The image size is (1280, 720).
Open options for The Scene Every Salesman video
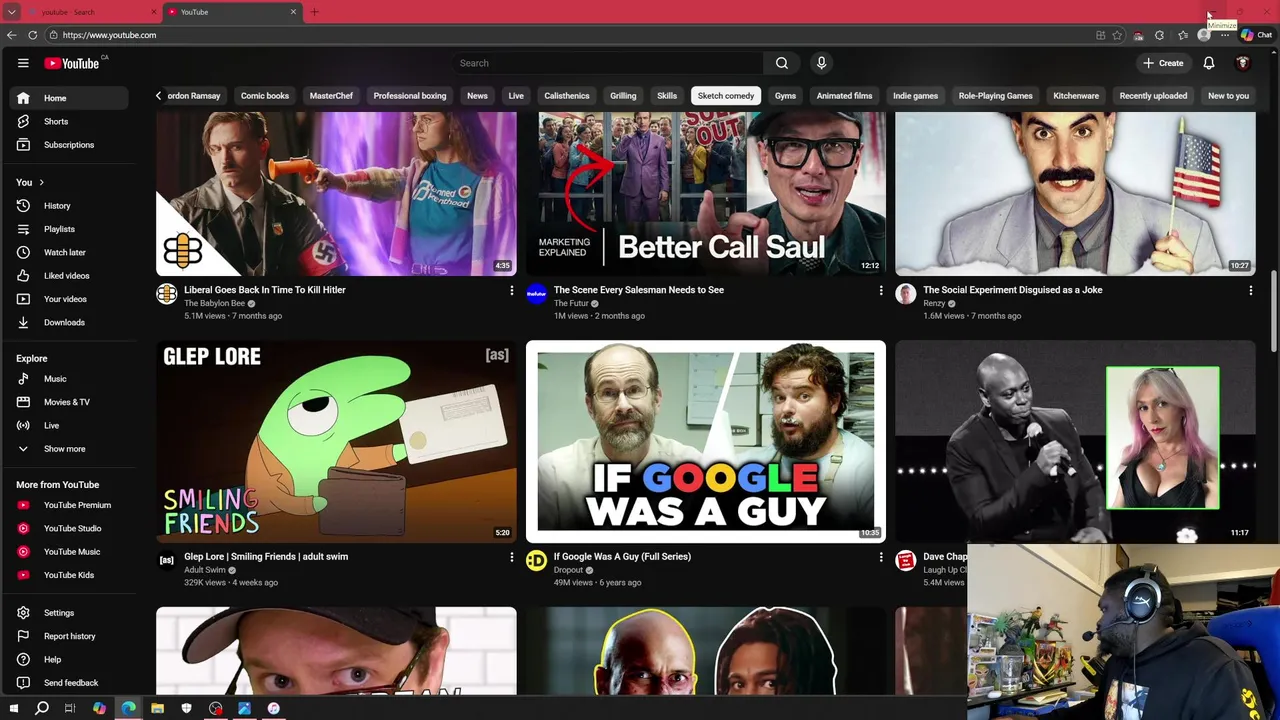click(881, 290)
